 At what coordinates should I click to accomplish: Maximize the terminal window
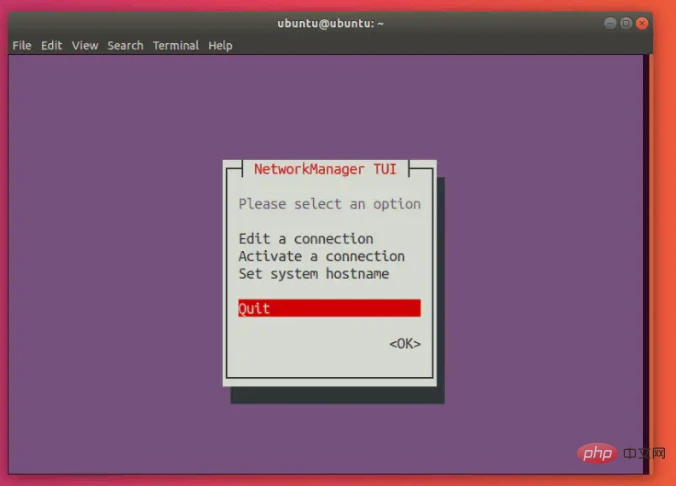[x=625, y=23]
